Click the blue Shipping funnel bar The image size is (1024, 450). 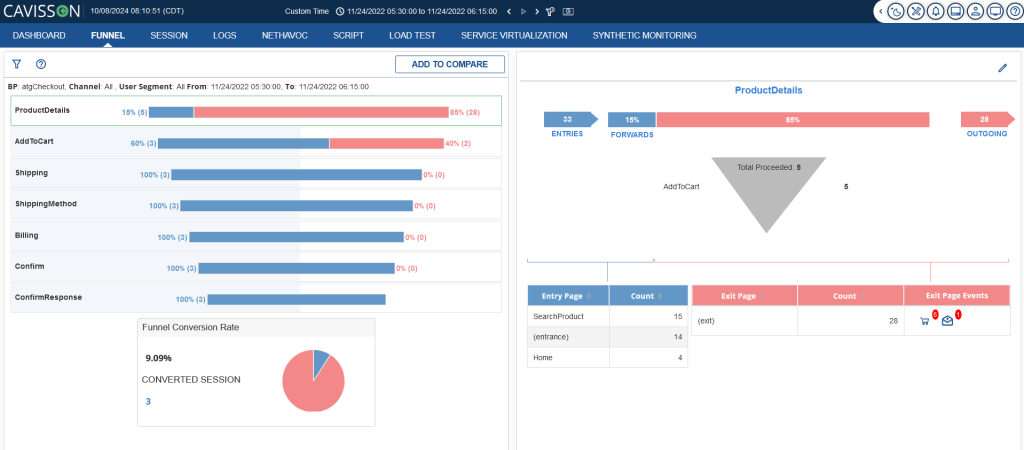click(296, 174)
